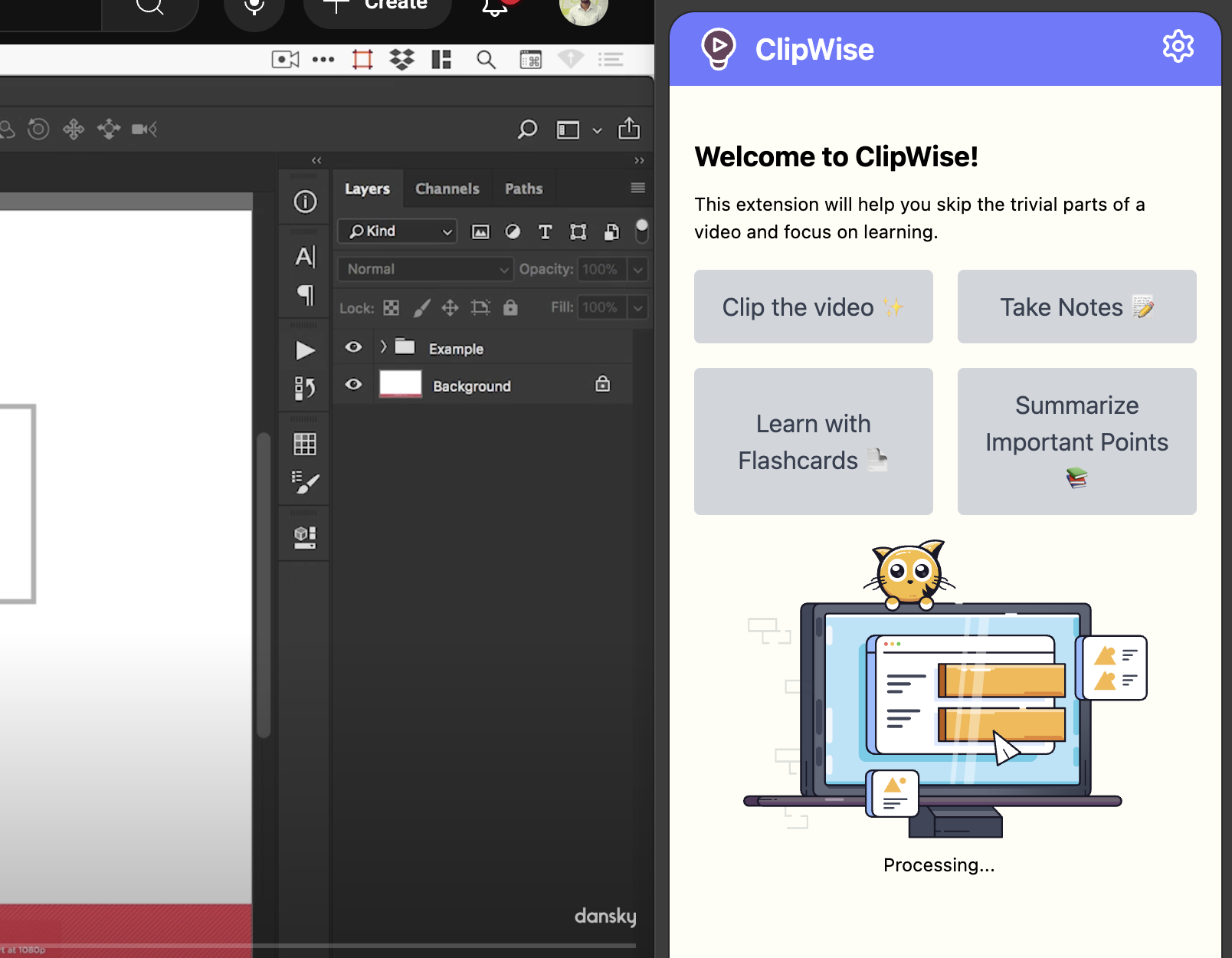The height and width of the screenshot is (958, 1232).
Task: Click the smart object filter icon
Action: tap(611, 232)
